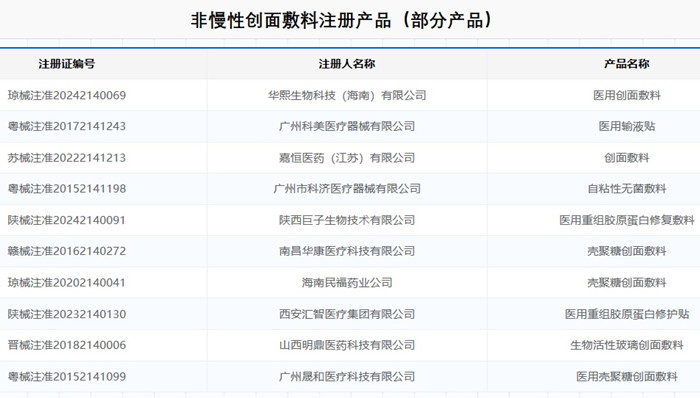This screenshot has height=398, width=700.
Task: Click the 产品名称 column header
Action: tap(627, 64)
